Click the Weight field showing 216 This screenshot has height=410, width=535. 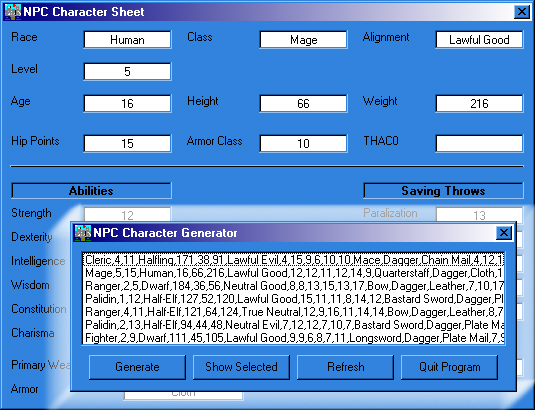click(x=479, y=103)
